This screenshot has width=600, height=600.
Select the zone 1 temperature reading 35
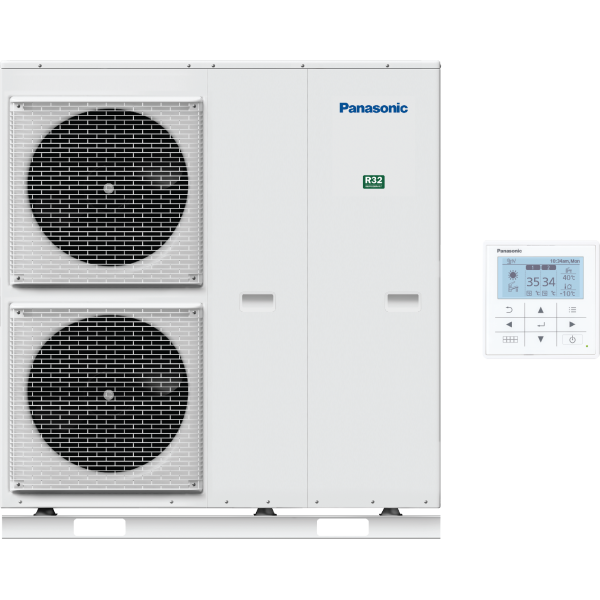click(x=534, y=282)
